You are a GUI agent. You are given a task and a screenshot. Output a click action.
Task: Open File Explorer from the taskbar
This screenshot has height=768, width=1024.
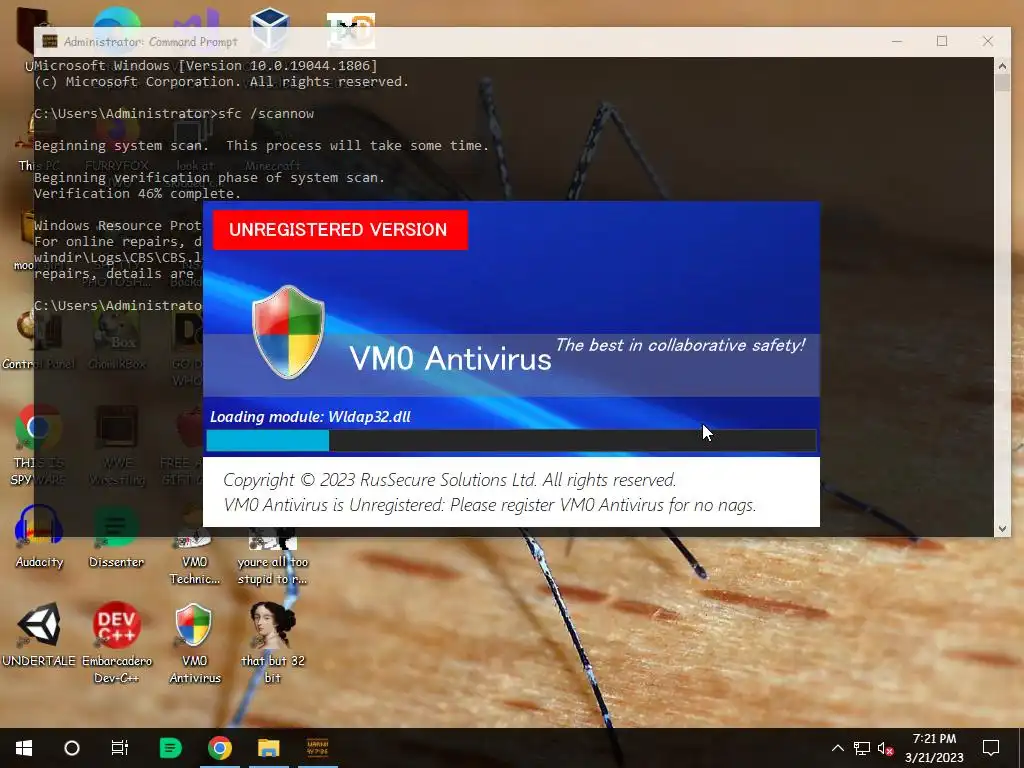tap(268, 748)
